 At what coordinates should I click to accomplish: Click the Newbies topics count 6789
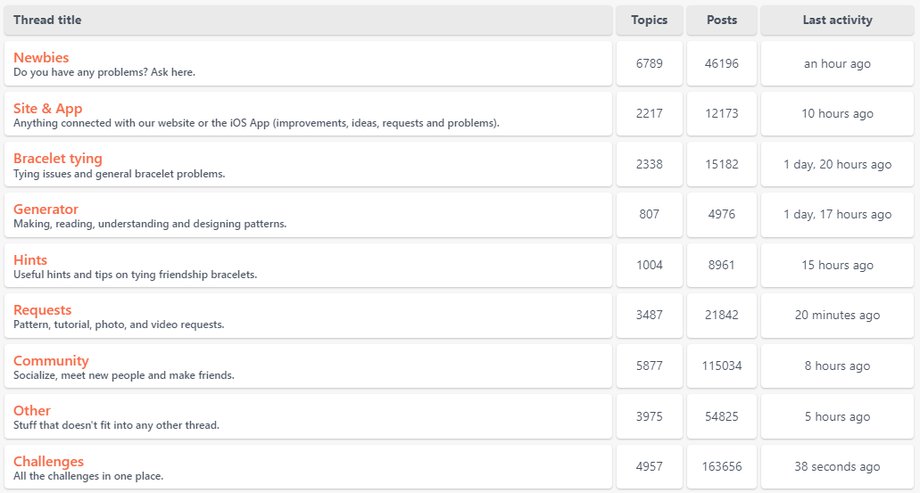click(x=649, y=64)
